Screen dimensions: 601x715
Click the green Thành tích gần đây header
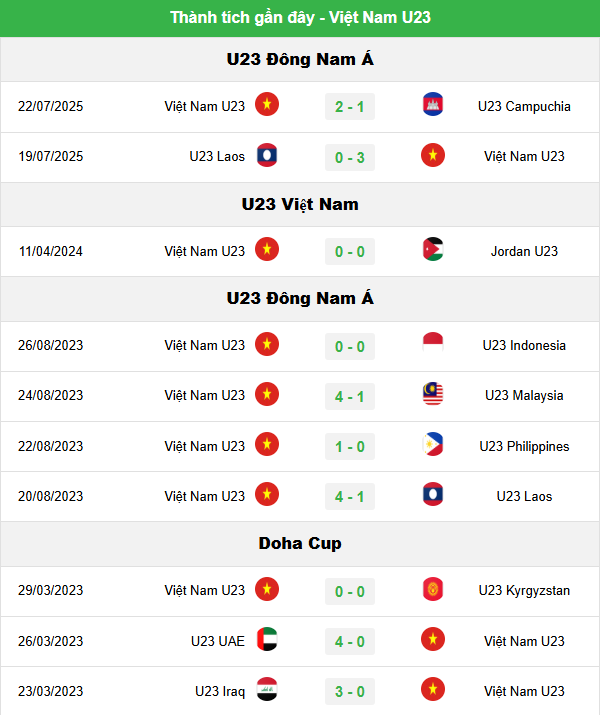click(x=300, y=18)
